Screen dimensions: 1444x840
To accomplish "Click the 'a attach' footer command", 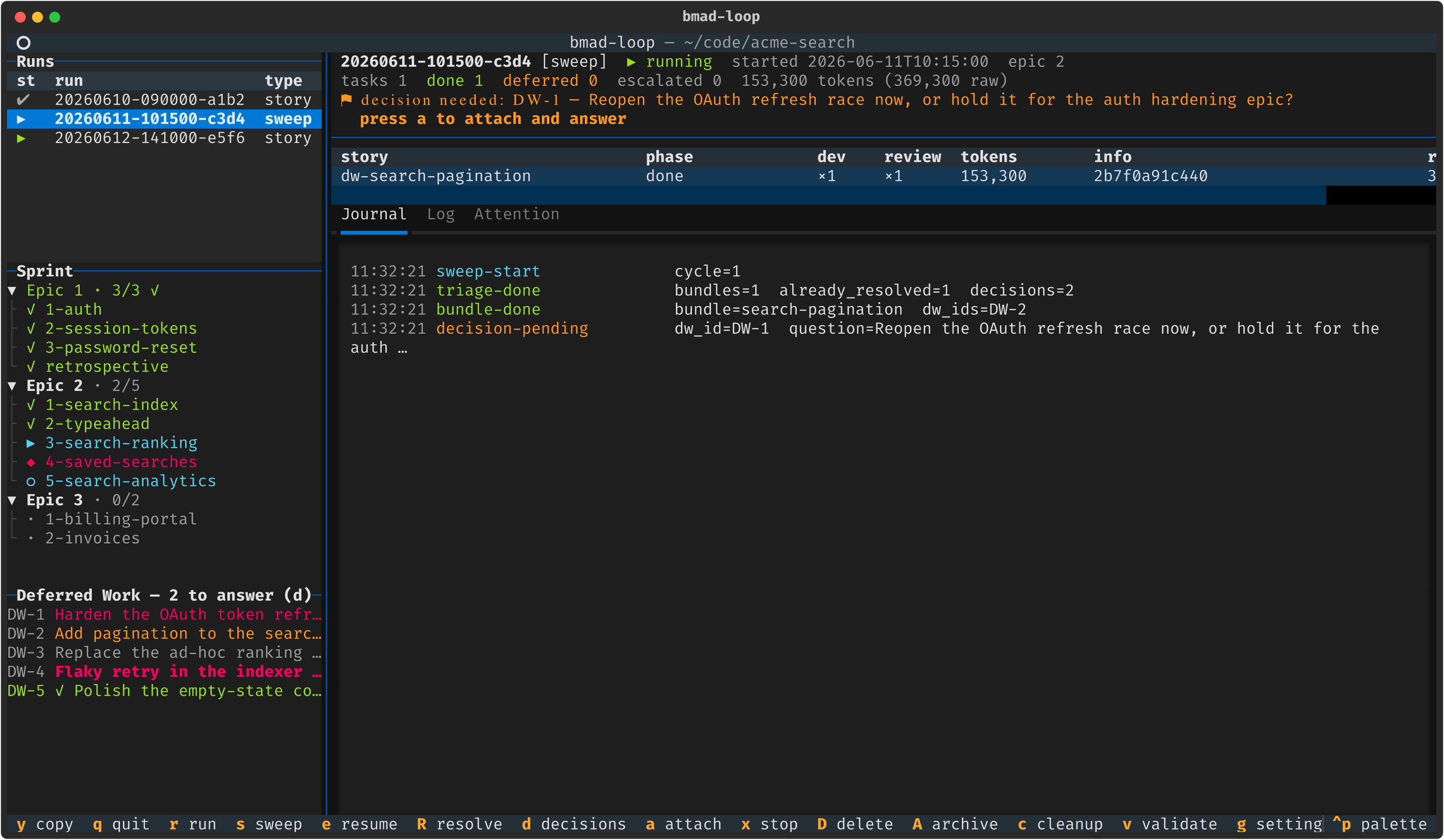I will (x=684, y=824).
